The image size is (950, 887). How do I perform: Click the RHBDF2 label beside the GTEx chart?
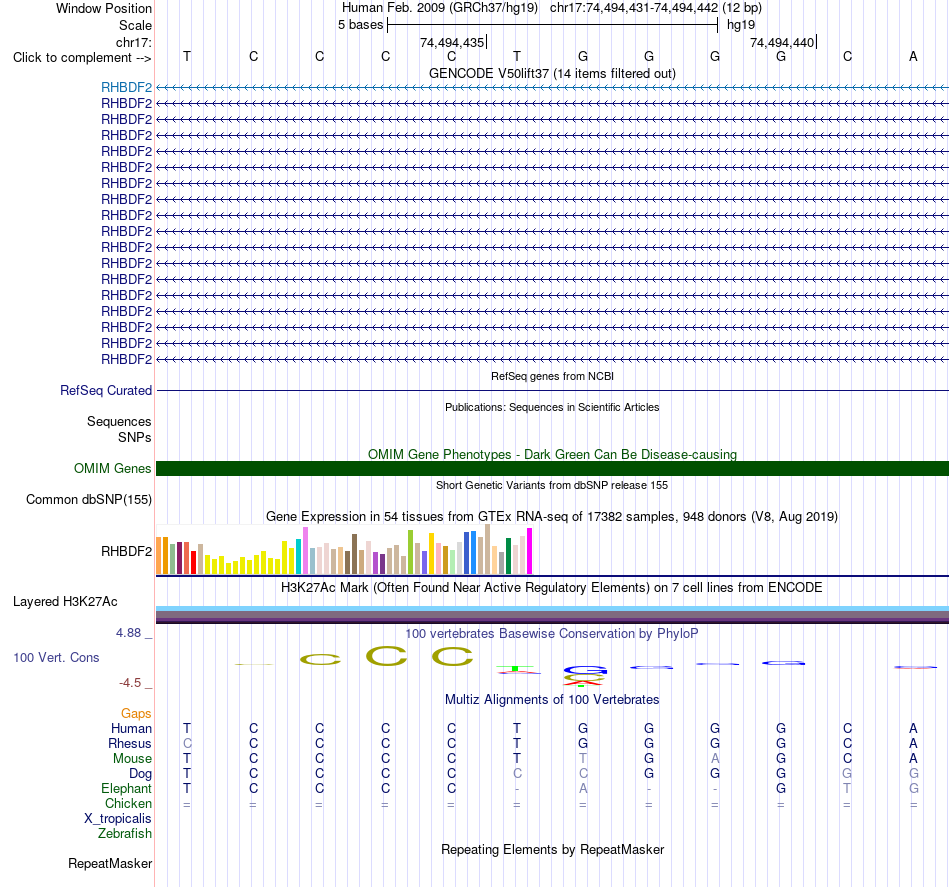click(126, 551)
